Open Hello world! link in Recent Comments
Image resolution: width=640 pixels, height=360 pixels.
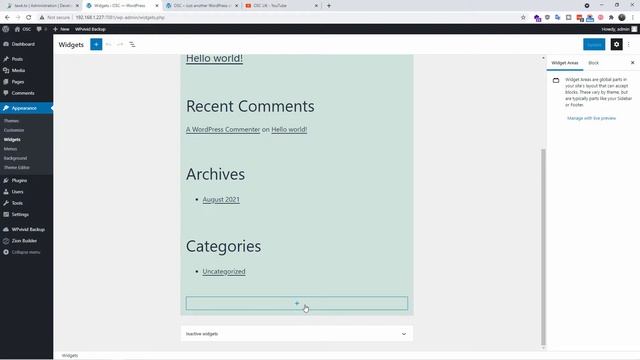pyautogui.click(x=289, y=129)
